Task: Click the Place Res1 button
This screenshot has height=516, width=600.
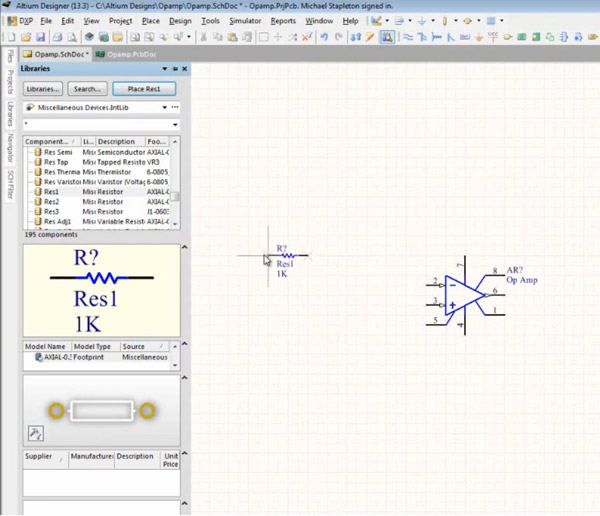Action: point(144,89)
